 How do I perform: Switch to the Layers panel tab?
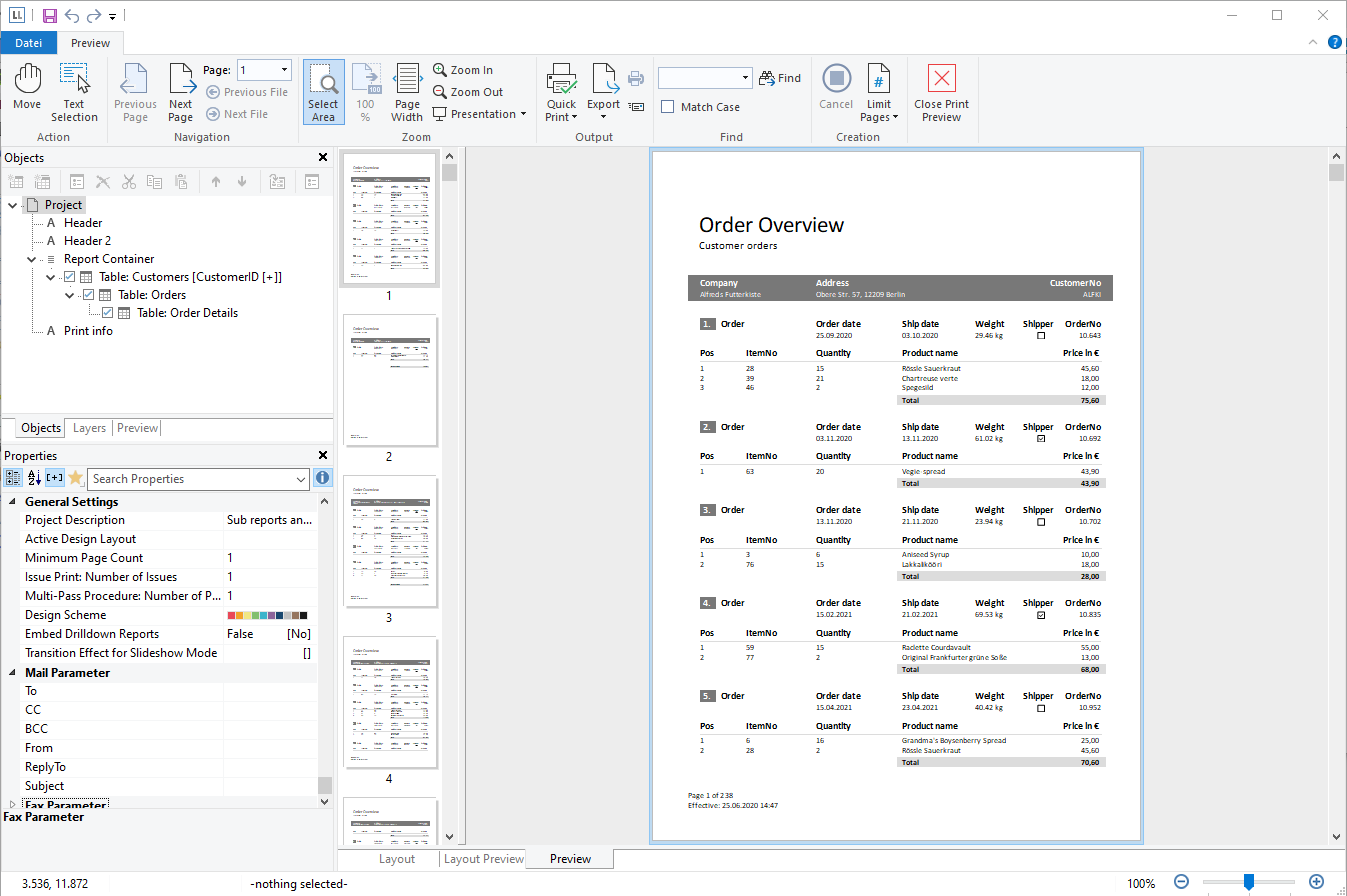pos(89,428)
